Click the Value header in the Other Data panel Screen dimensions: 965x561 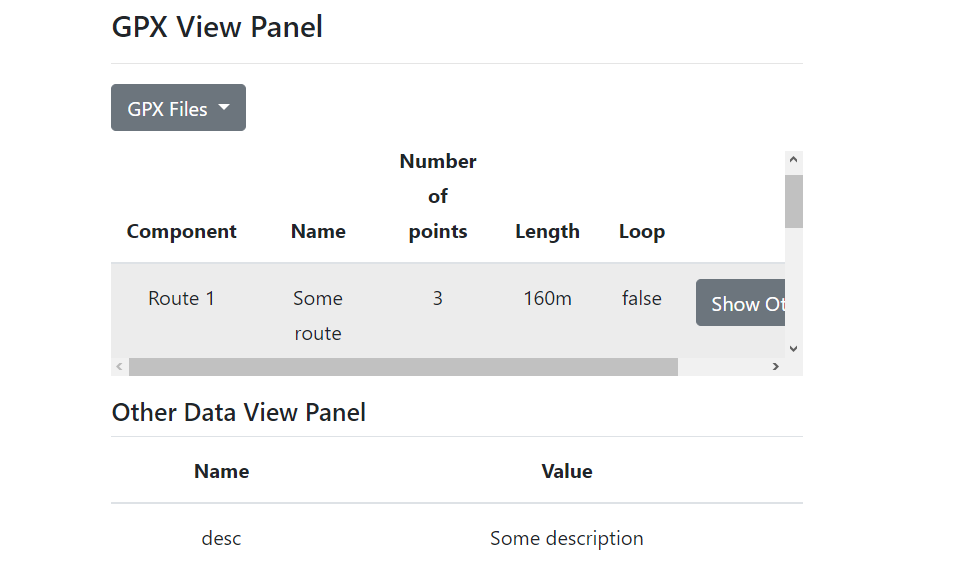click(567, 471)
